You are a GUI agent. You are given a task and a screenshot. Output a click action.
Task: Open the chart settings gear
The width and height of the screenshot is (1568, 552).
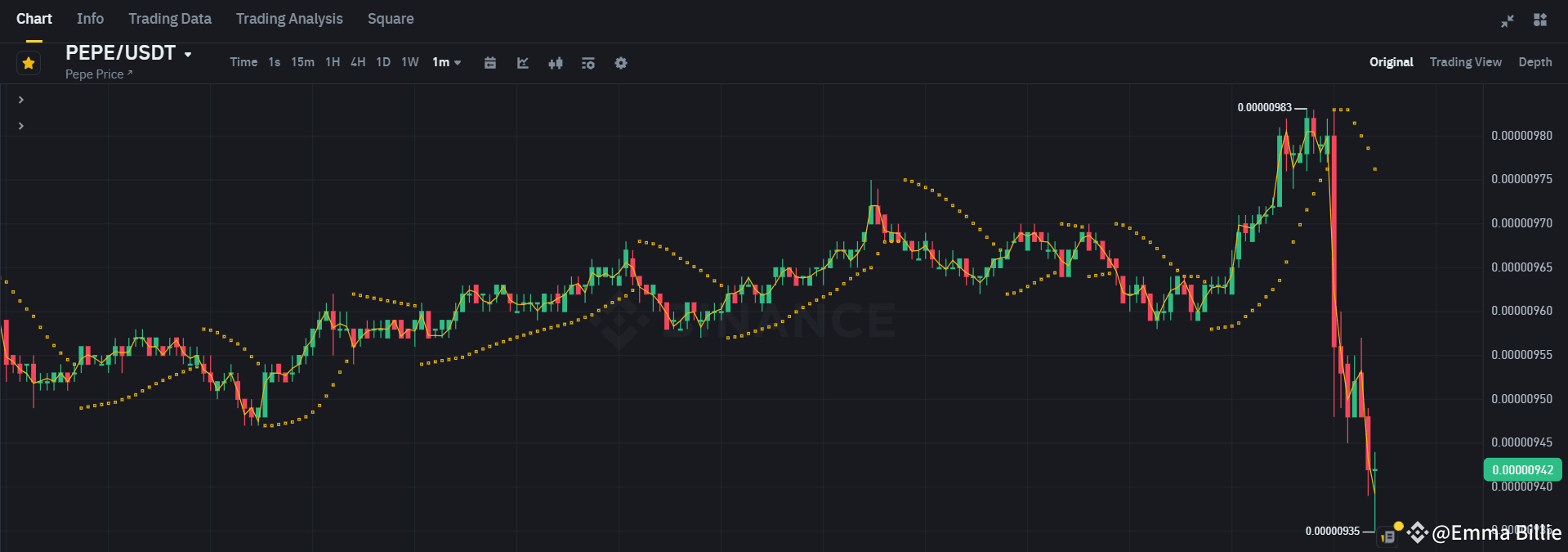621,62
